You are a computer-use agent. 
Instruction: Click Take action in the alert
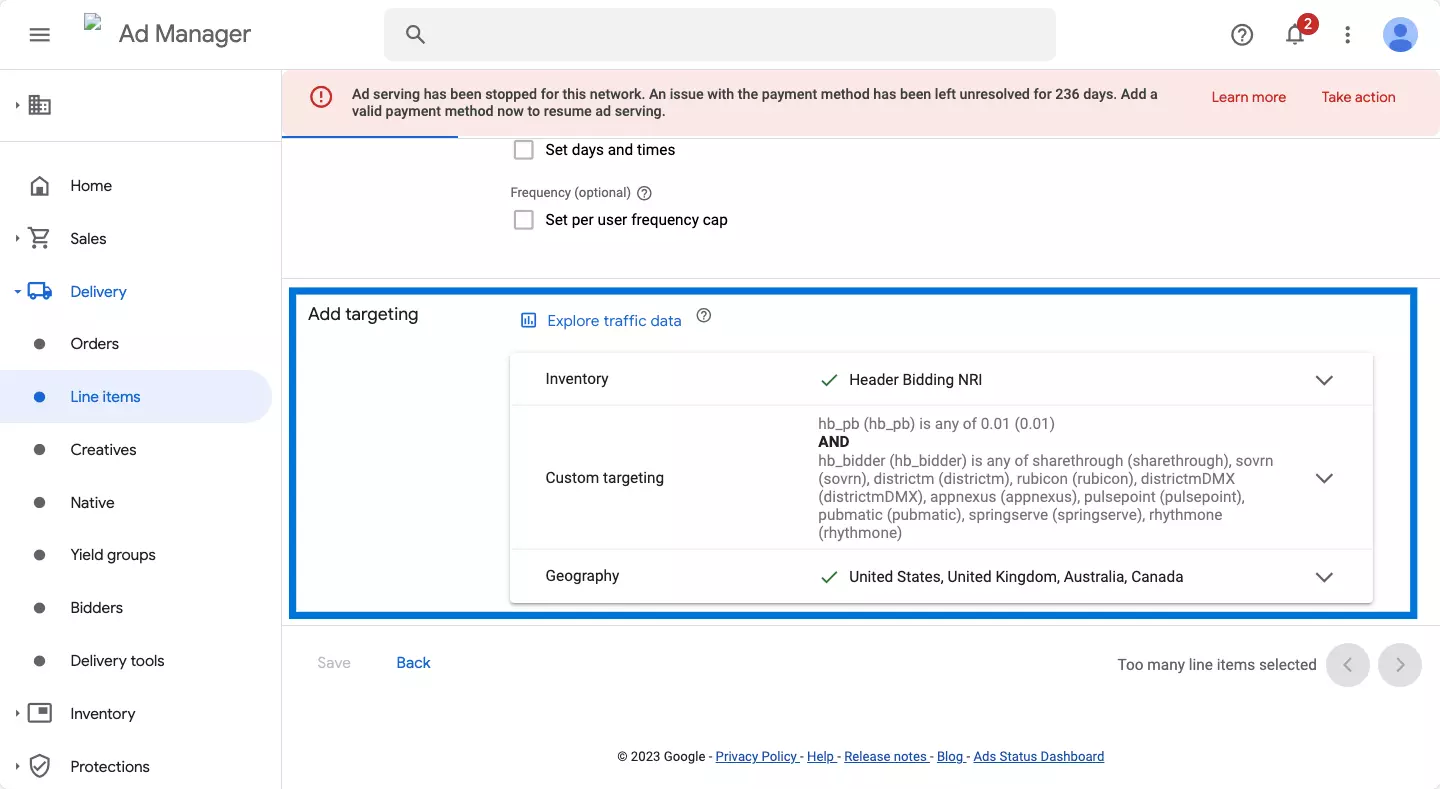point(1358,97)
